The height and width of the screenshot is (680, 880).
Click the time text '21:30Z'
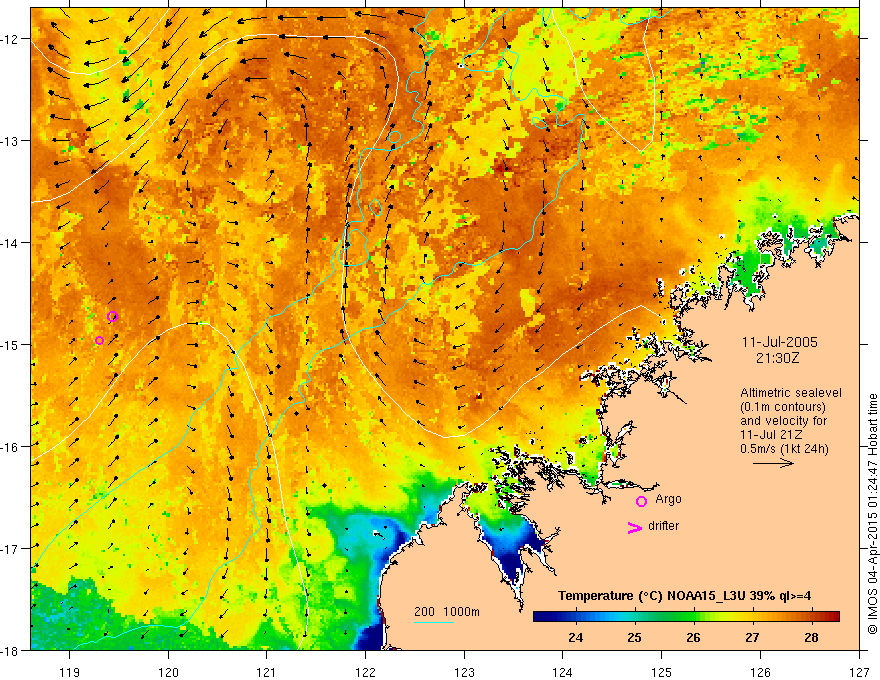777,358
